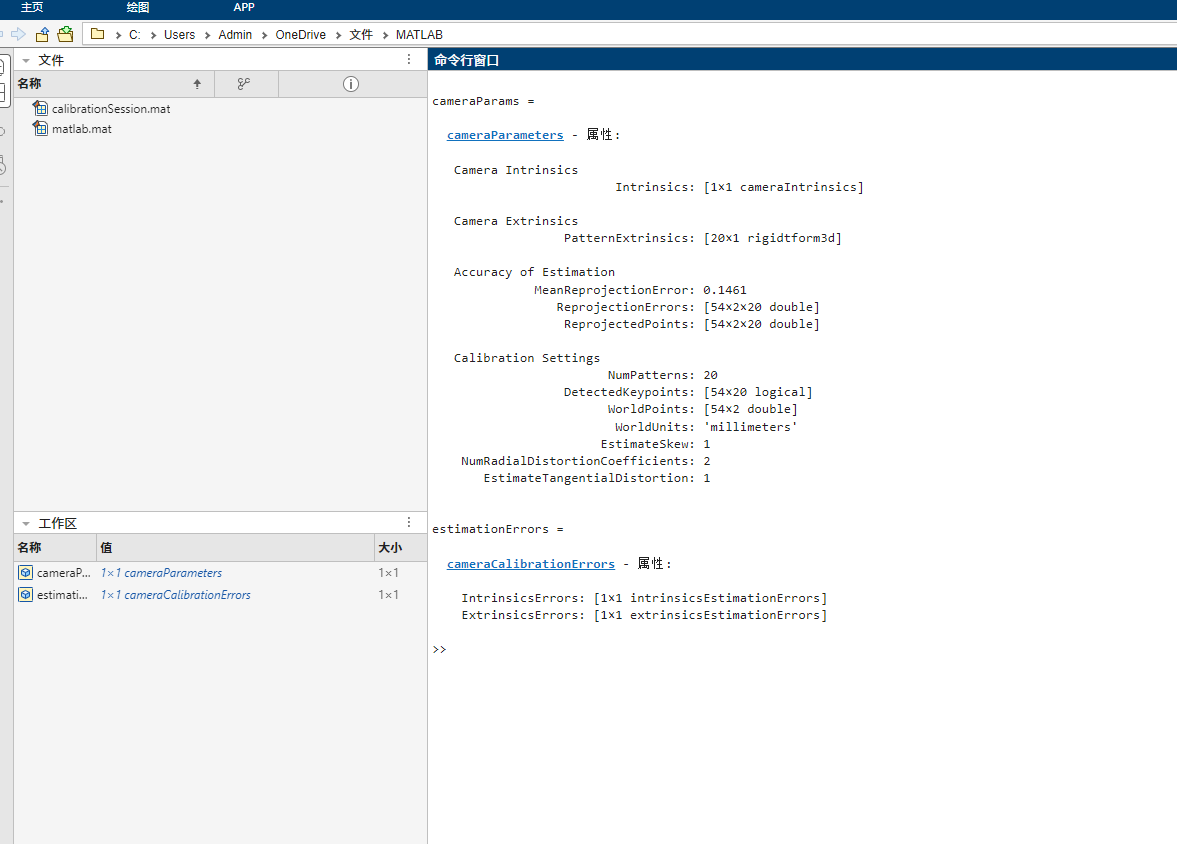1177x844 pixels.
Task: Click the workspace 大小 column header
Action: (x=400, y=547)
